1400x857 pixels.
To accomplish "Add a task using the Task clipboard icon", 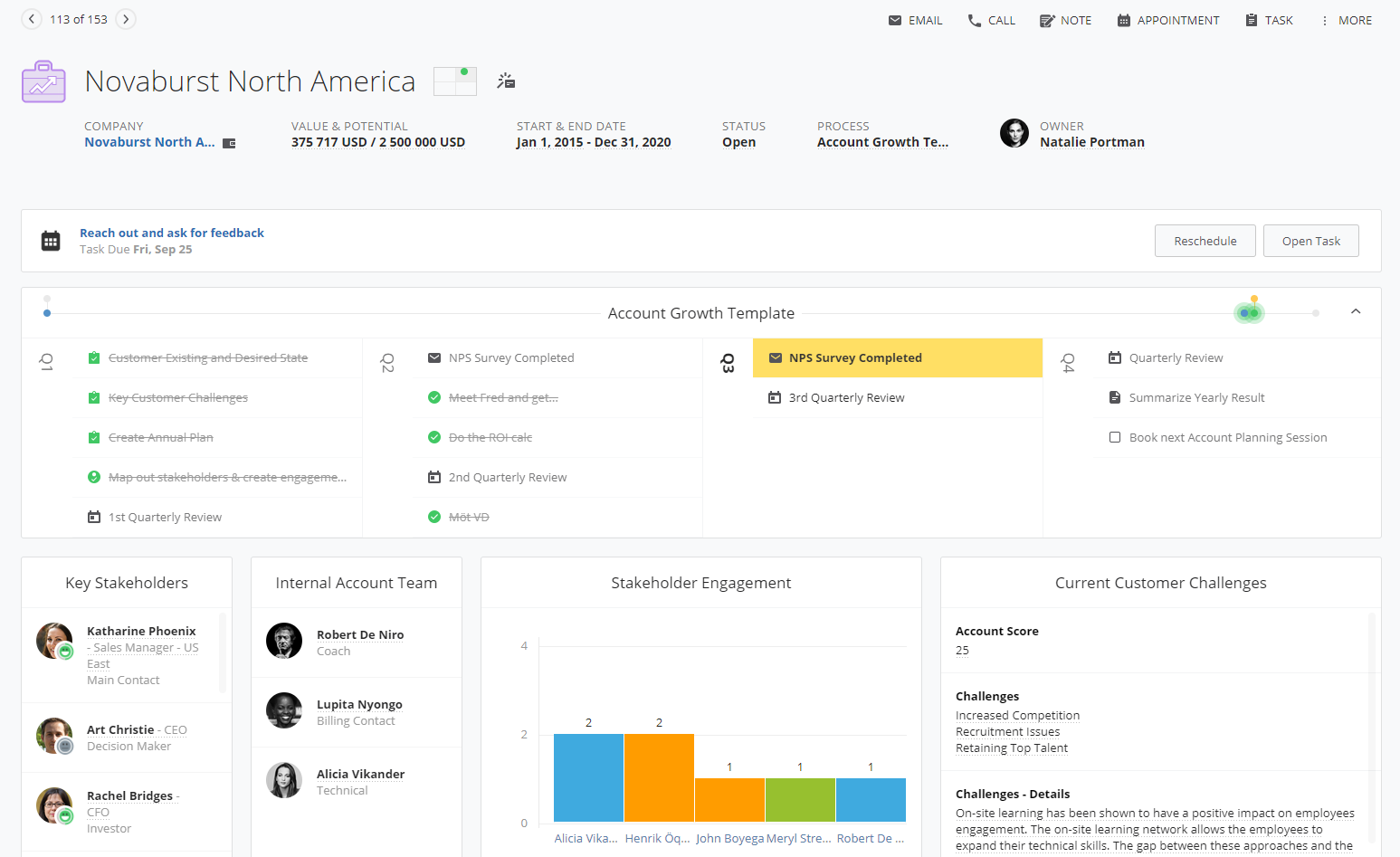I will point(1251,19).
